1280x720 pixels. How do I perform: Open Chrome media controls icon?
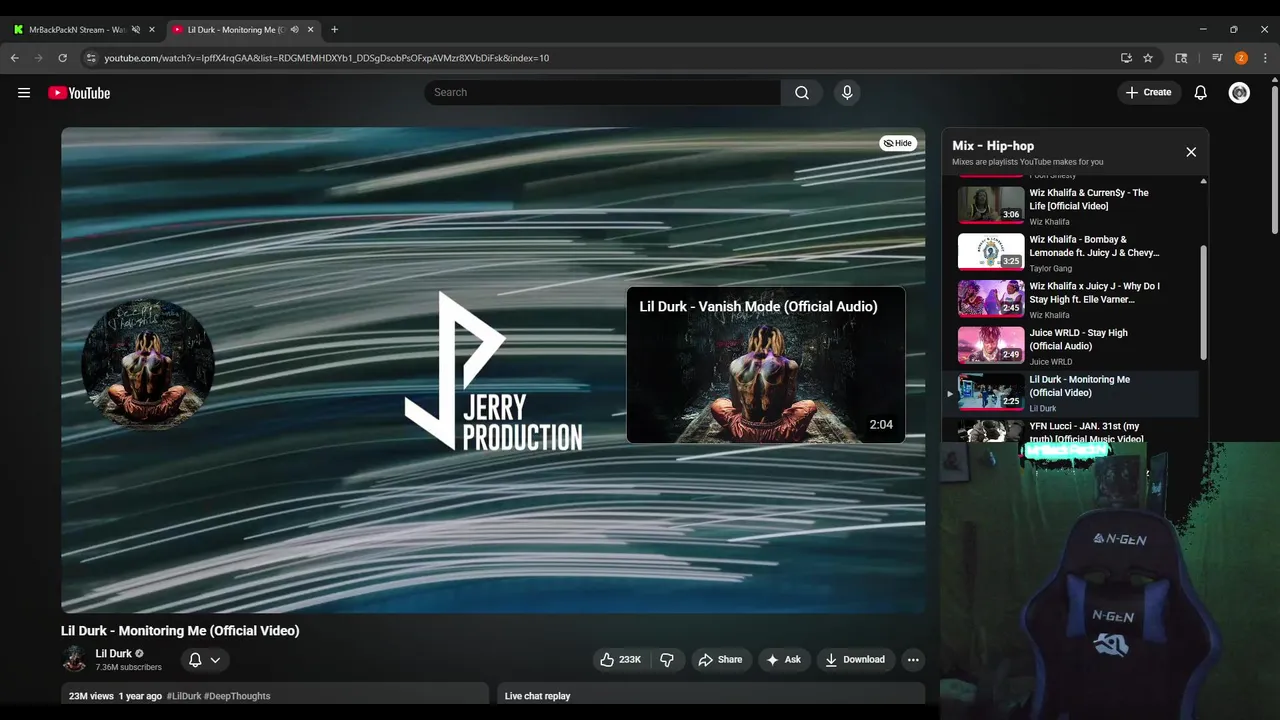1217,58
